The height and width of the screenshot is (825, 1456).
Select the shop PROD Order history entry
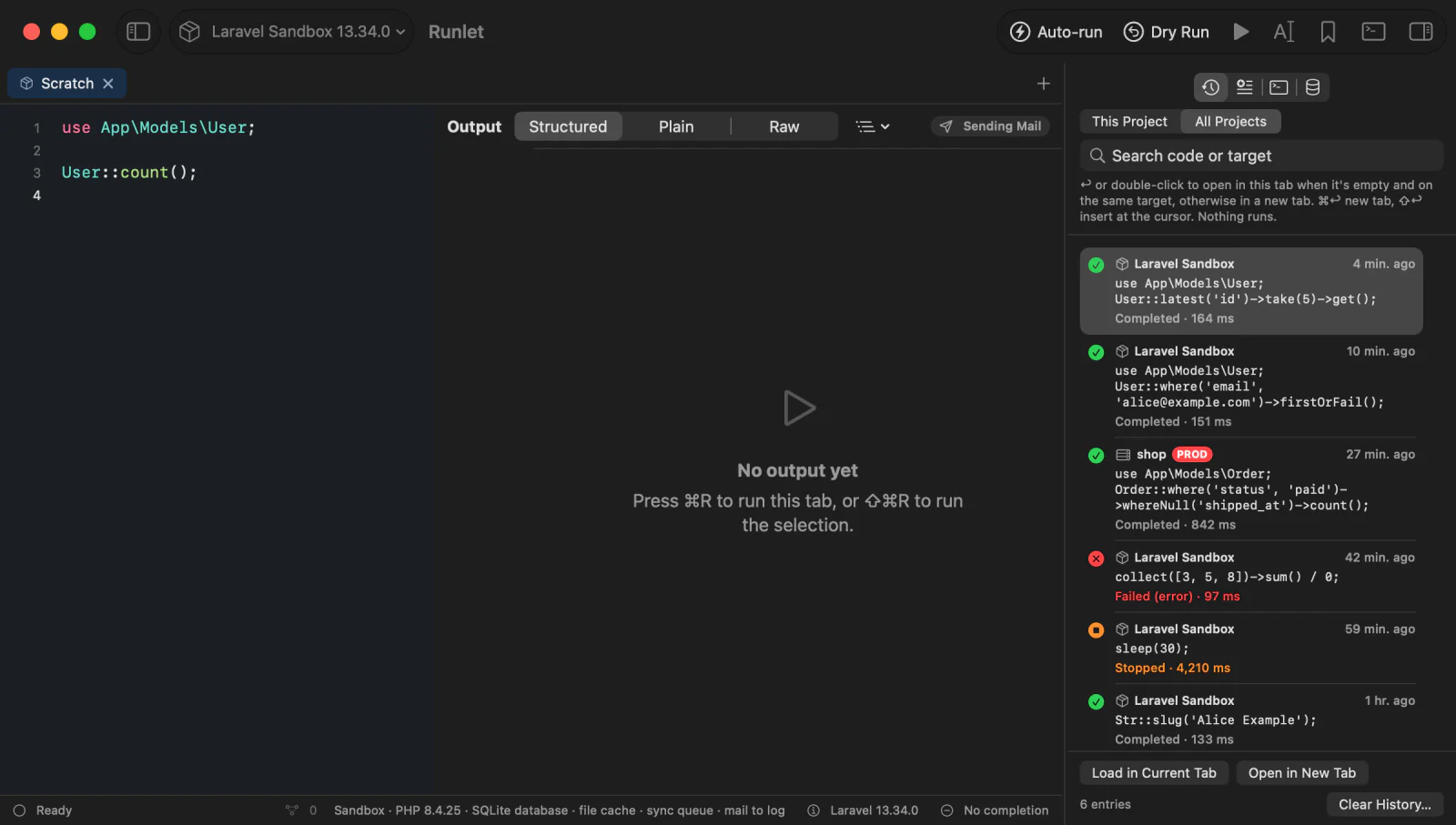(x=1251, y=489)
